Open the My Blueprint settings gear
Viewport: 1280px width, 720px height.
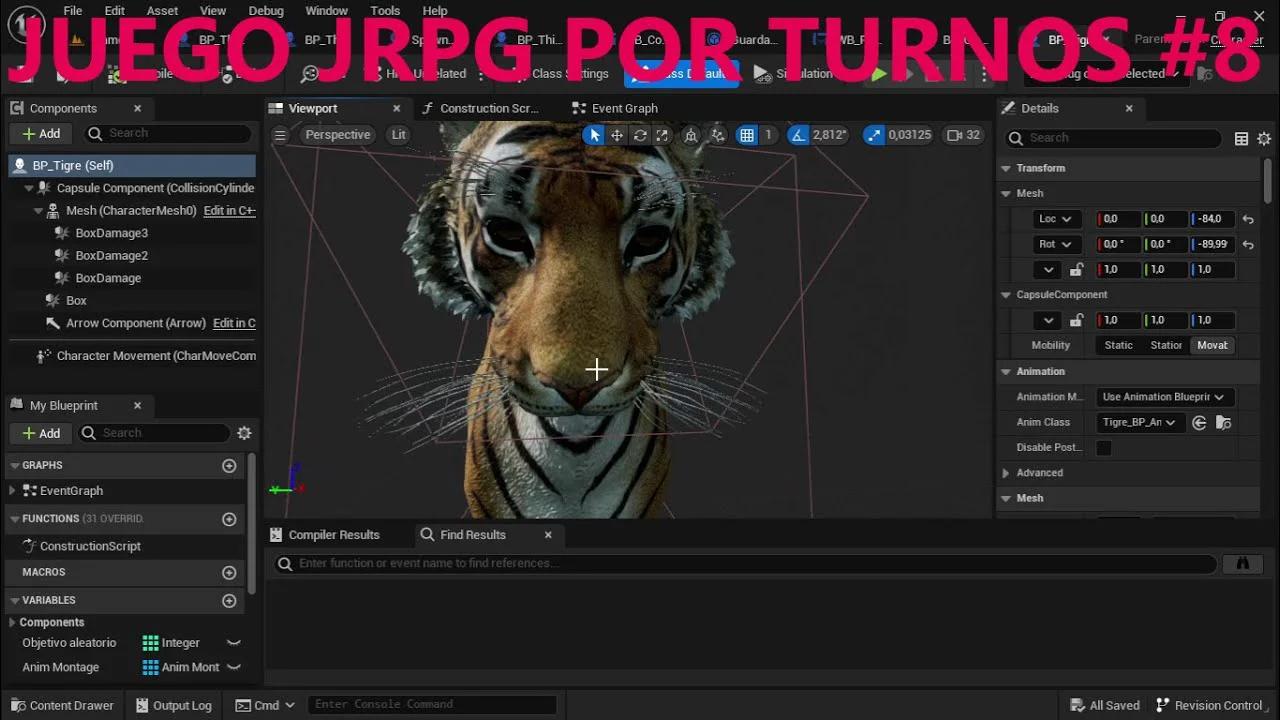(244, 433)
